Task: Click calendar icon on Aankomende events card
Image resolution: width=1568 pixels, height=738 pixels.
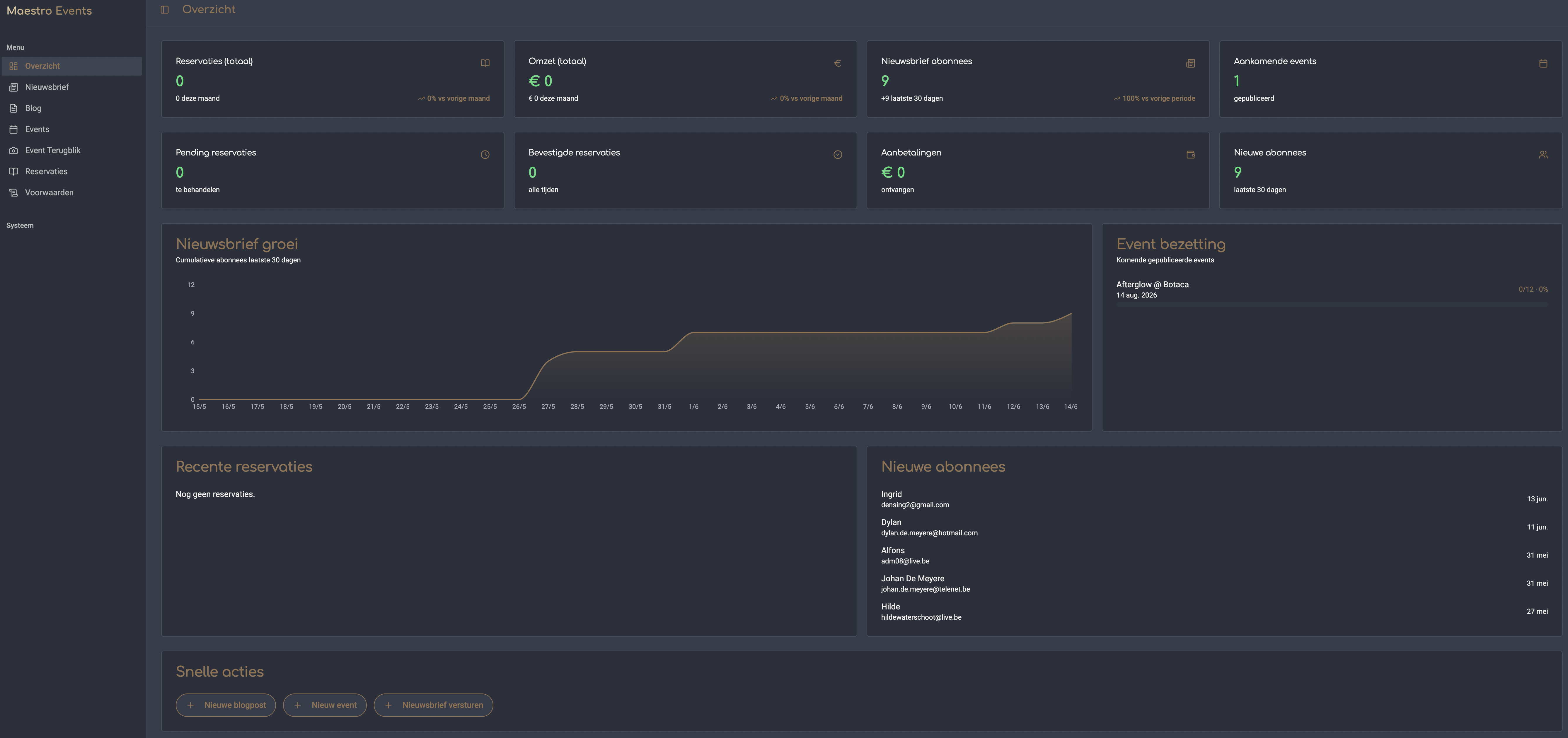Action: [1543, 63]
